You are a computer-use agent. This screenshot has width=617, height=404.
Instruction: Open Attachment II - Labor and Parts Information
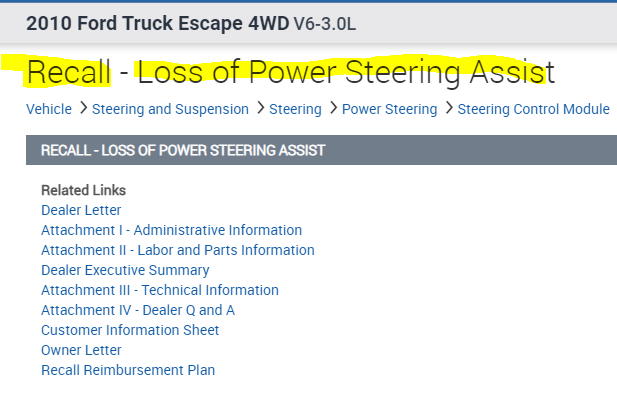tap(178, 250)
